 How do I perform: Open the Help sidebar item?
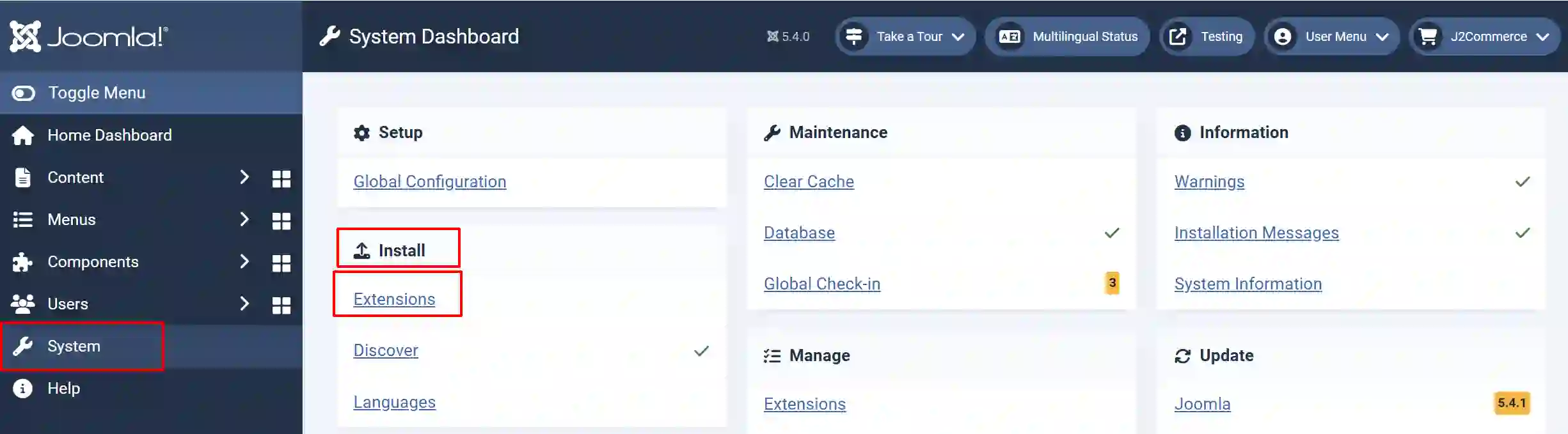[63, 388]
